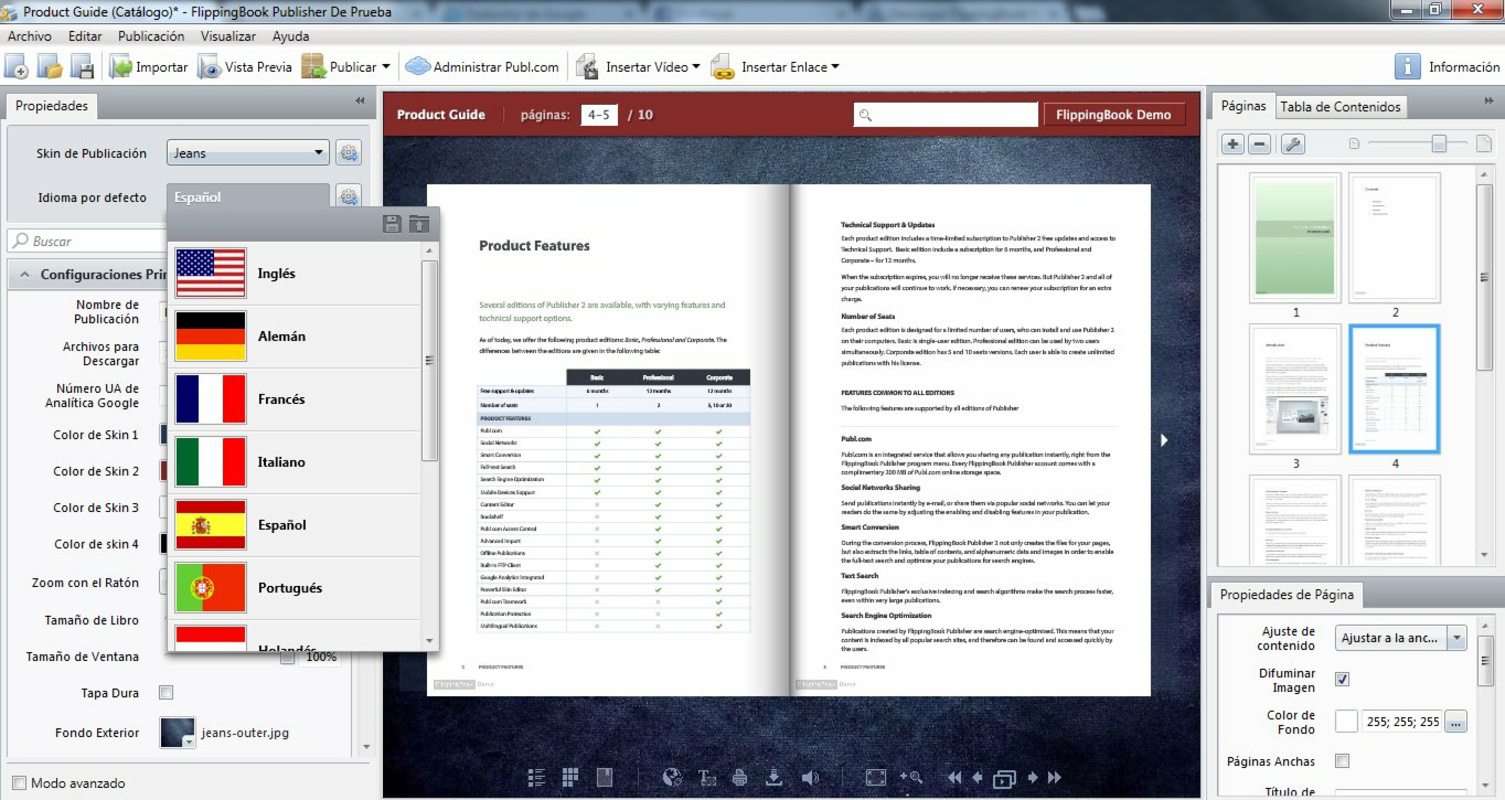Open Fondo Exterior image dropdown

click(189, 741)
